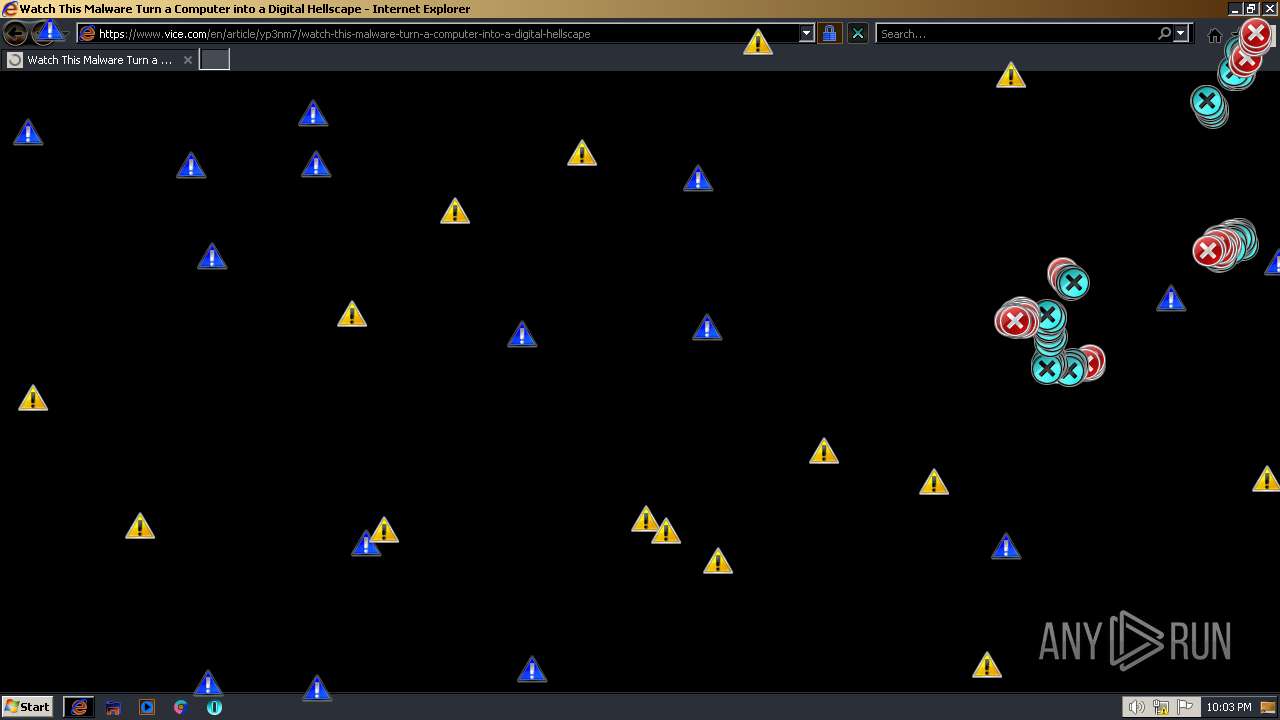Launch Windows Media Player from taskbar
The image size is (1280, 720).
click(147, 707)
